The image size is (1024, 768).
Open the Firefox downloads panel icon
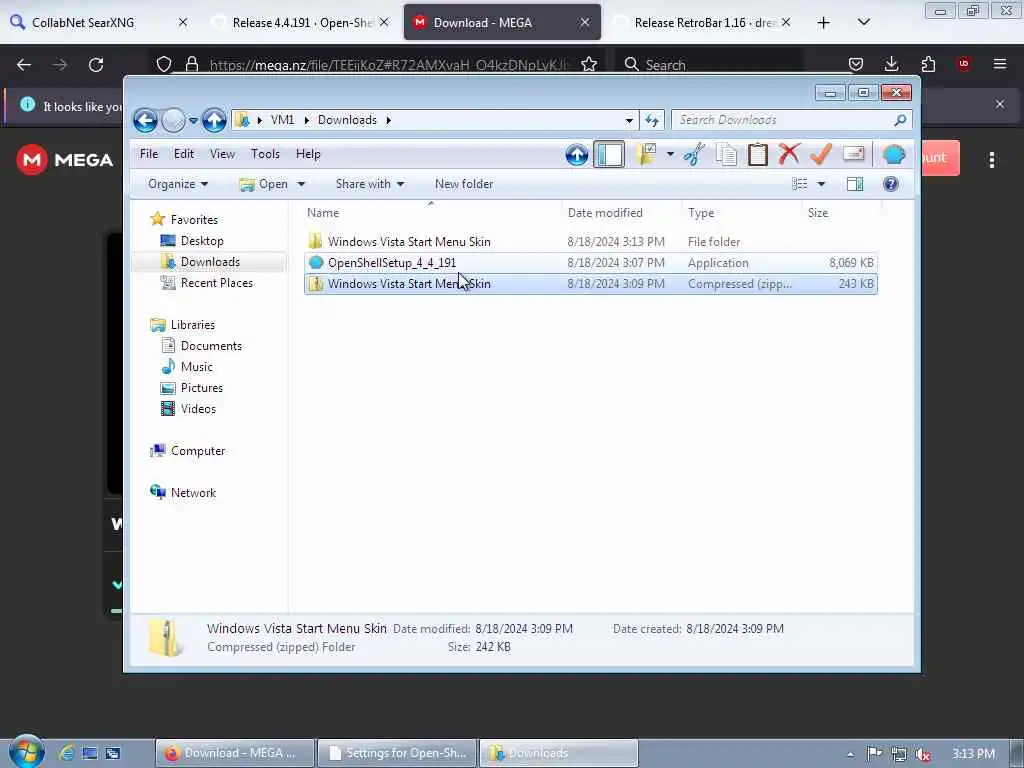[x=891, y=64]
